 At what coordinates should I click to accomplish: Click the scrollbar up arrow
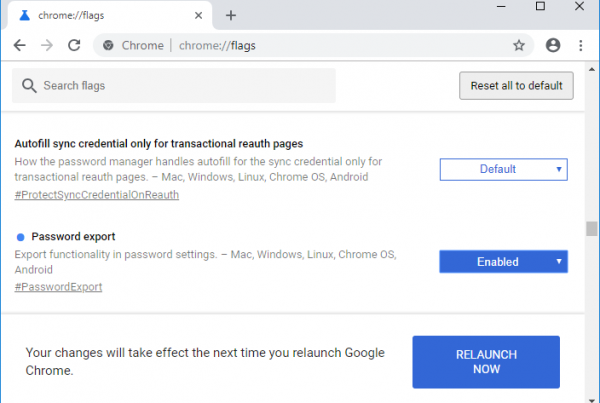point(592,70)
